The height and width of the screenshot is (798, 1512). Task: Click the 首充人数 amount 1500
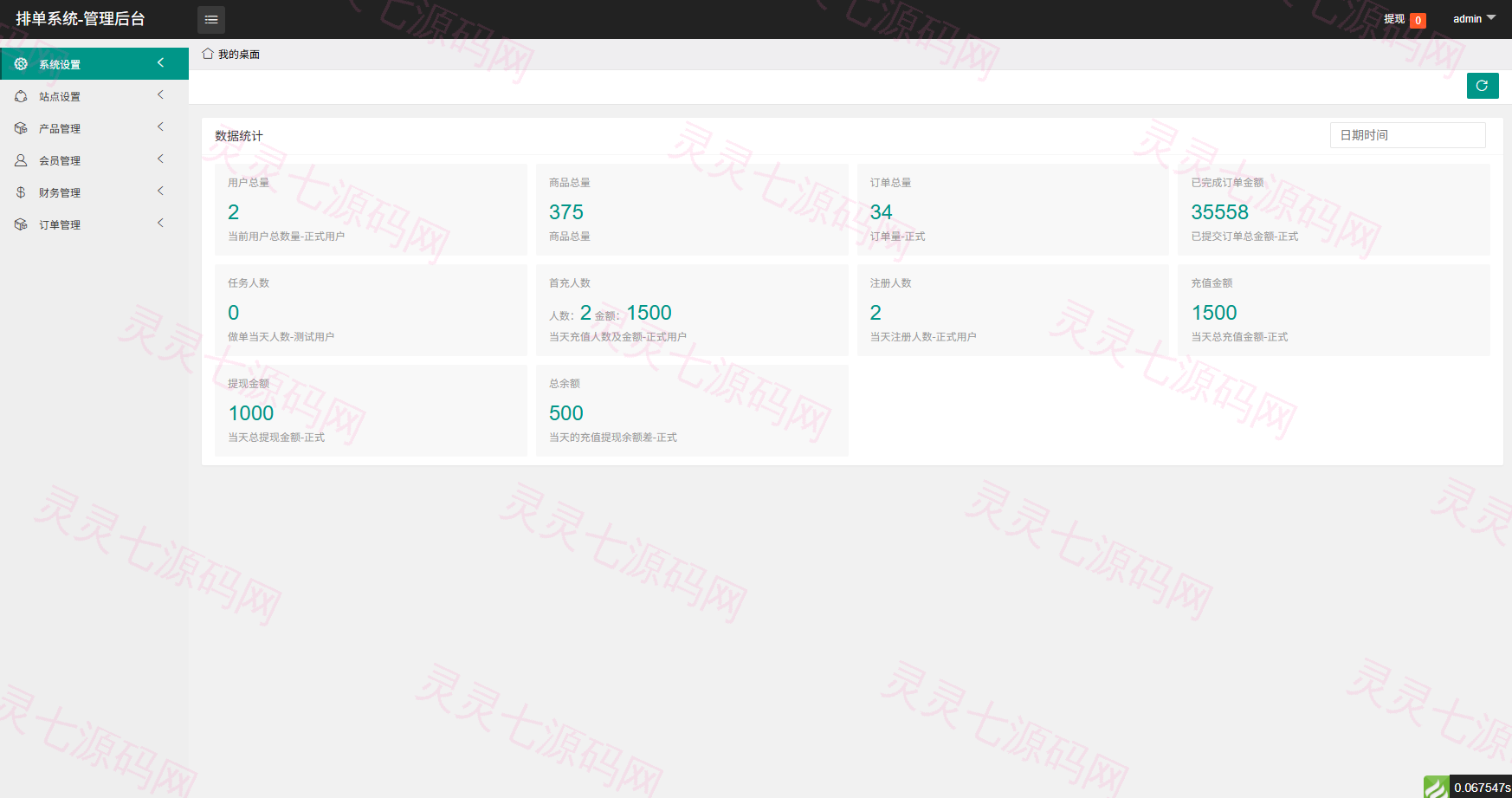tap(649, 313)
